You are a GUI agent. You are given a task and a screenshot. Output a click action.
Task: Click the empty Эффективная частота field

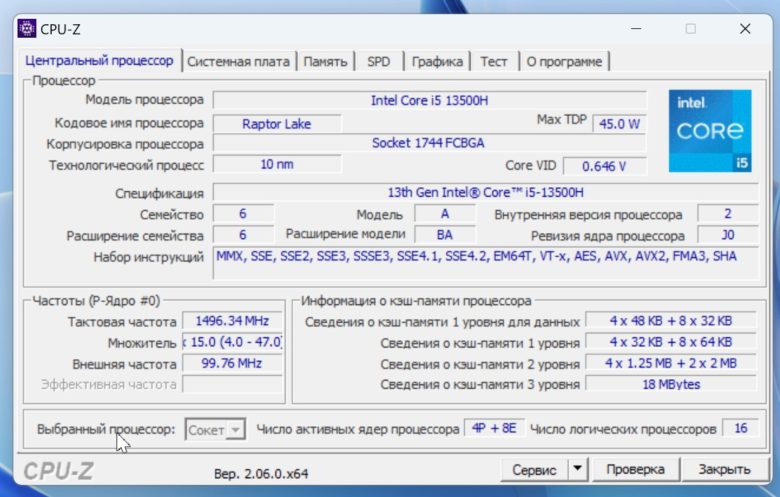tap(232, 384)
